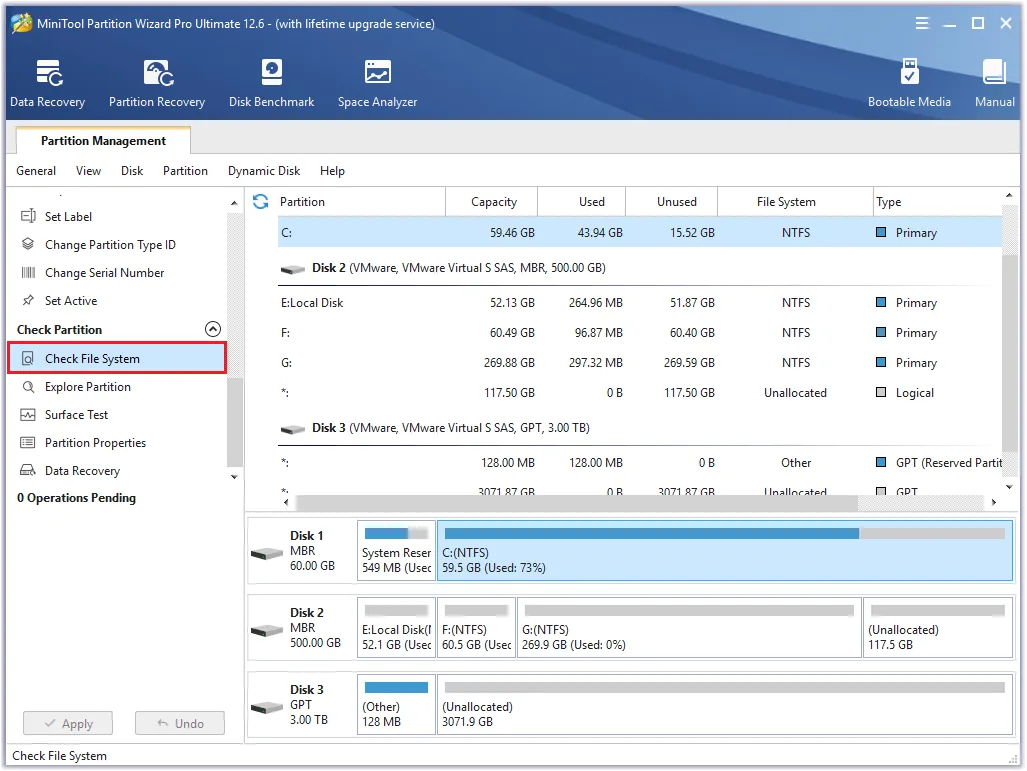Open the Help menu

tap(332, 171)
